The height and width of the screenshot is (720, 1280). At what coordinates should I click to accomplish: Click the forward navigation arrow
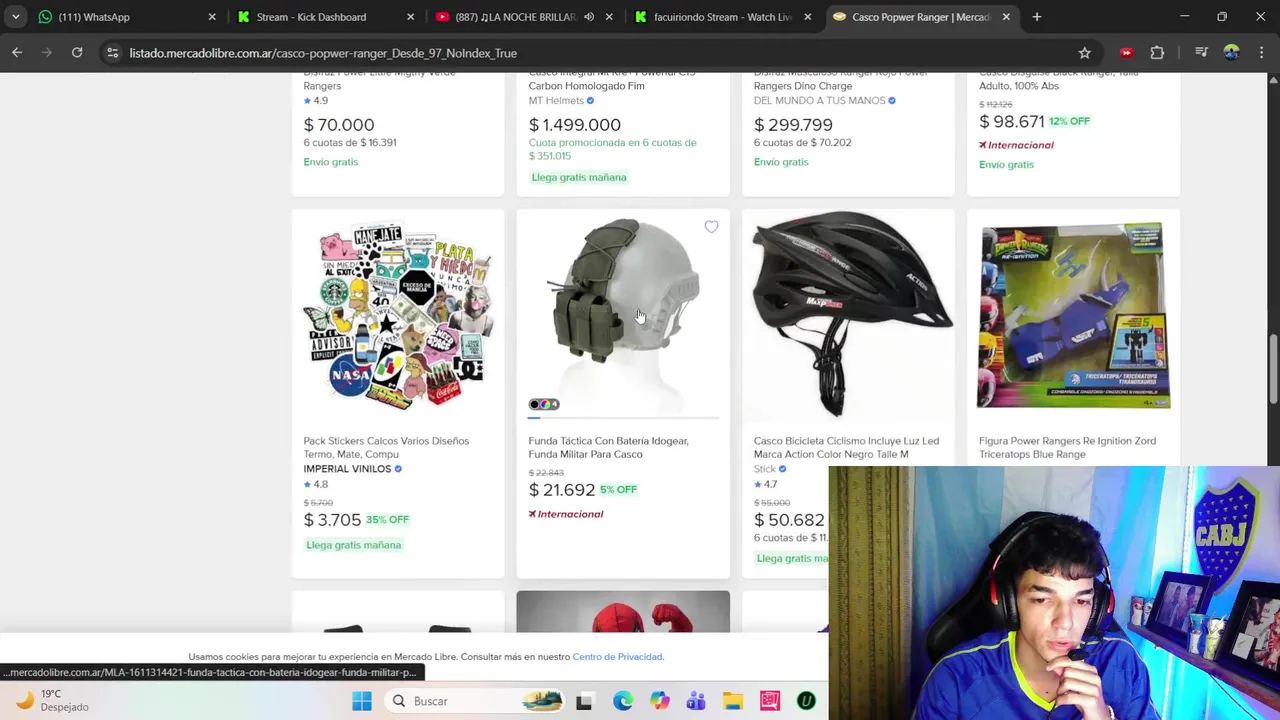47,52
